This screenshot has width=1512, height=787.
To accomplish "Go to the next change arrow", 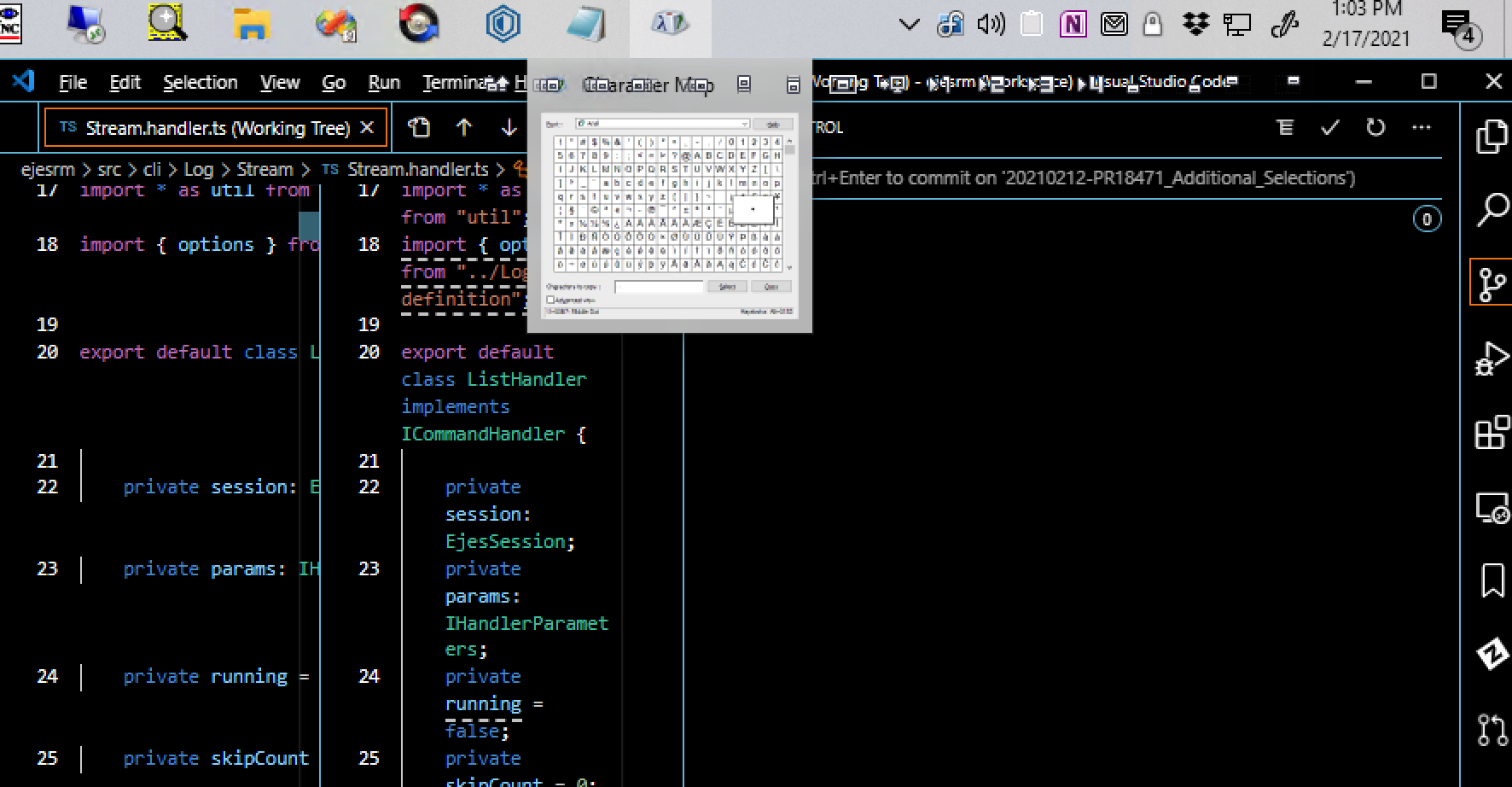I will tap(509, 128).
